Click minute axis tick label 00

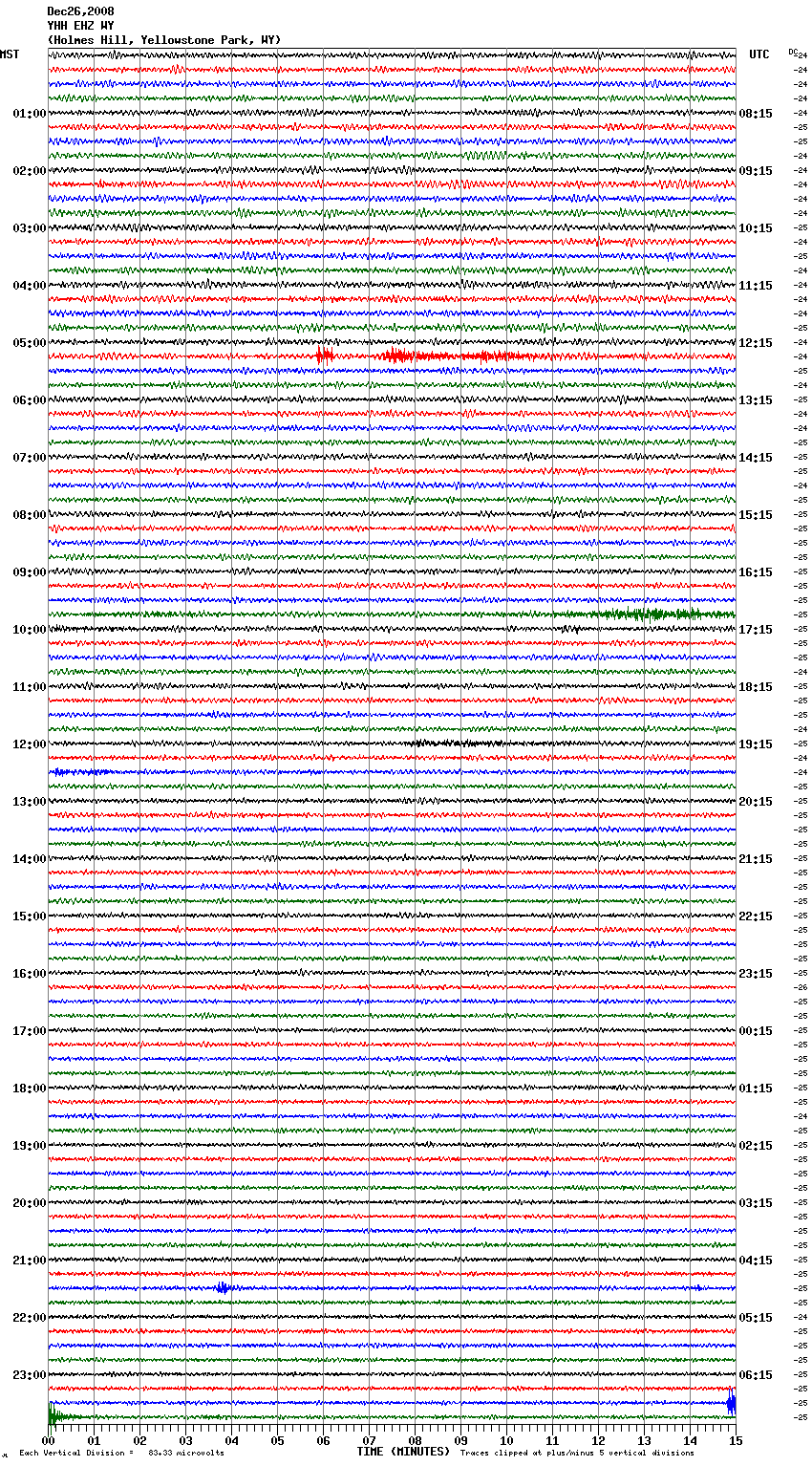pos(49,1440)
